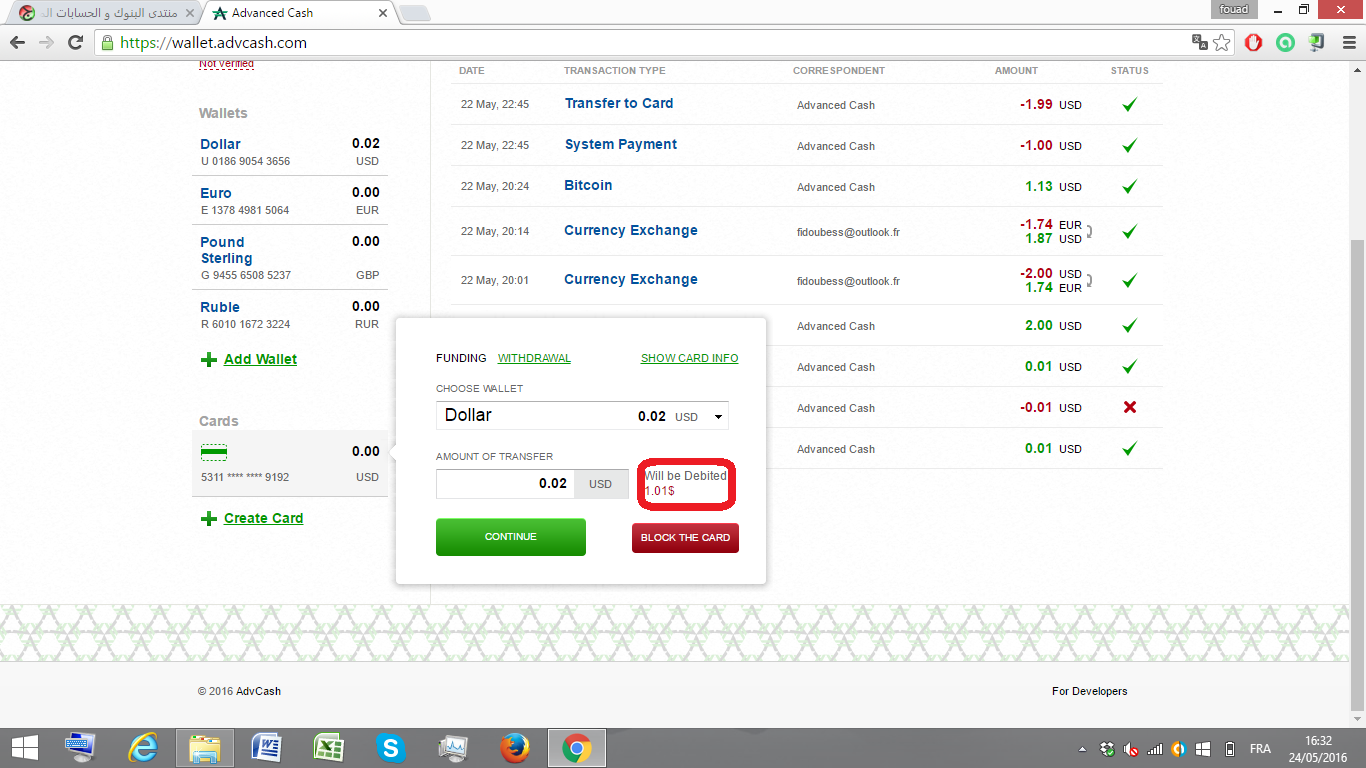Screen dimensions: 1366x768
Task: Click the muted volume icon in system tray
Action: point(1131,749)
